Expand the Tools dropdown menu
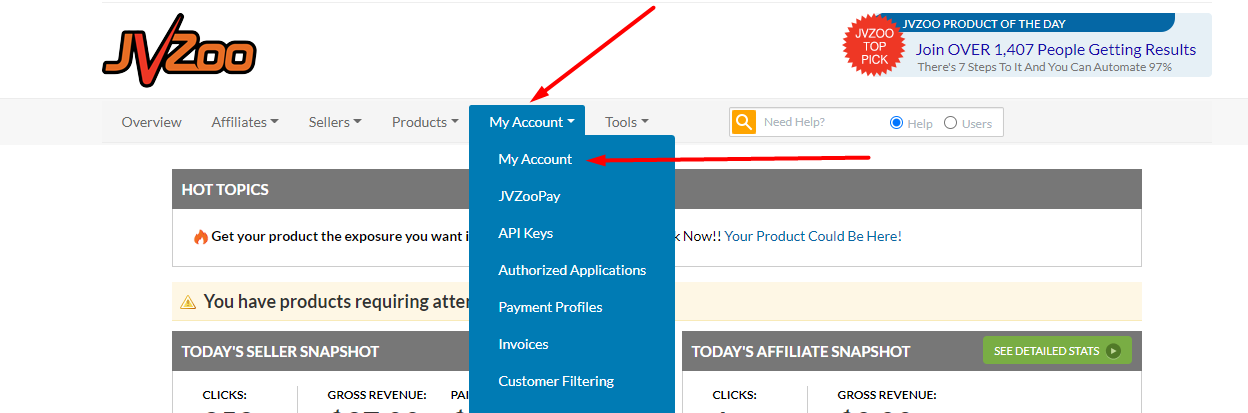 click(627, 122)
